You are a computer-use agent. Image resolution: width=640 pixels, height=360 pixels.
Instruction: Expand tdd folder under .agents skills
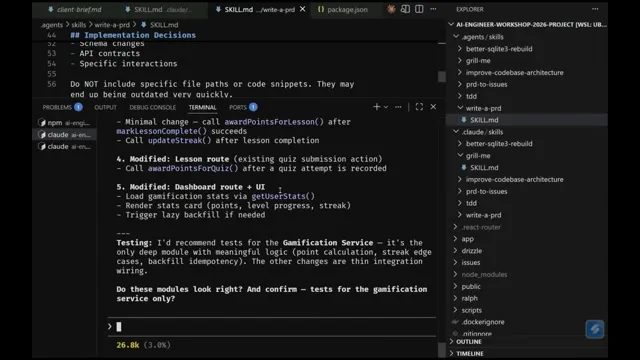coord(527,96)
